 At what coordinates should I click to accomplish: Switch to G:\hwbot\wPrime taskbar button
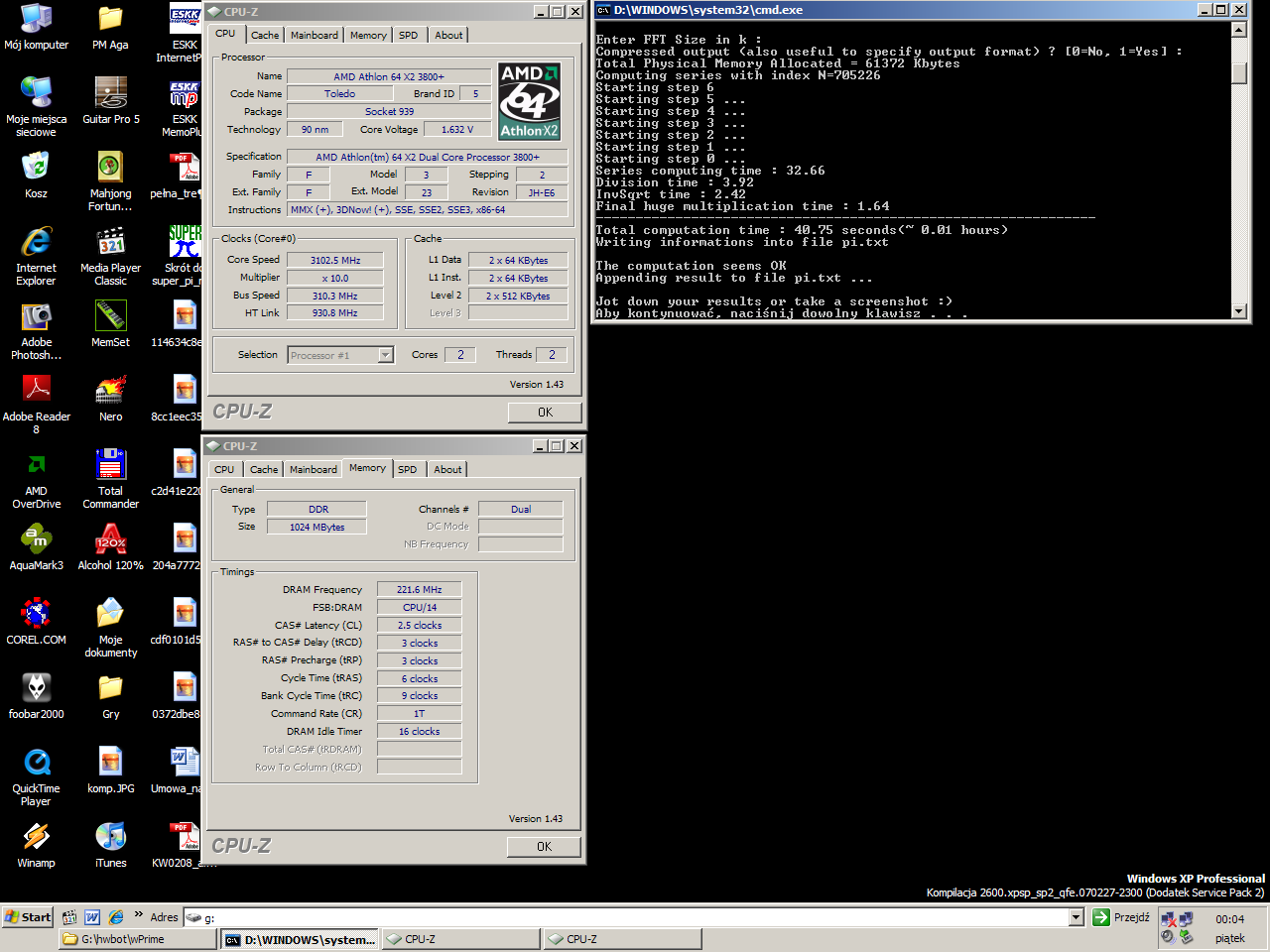(138, 939)
